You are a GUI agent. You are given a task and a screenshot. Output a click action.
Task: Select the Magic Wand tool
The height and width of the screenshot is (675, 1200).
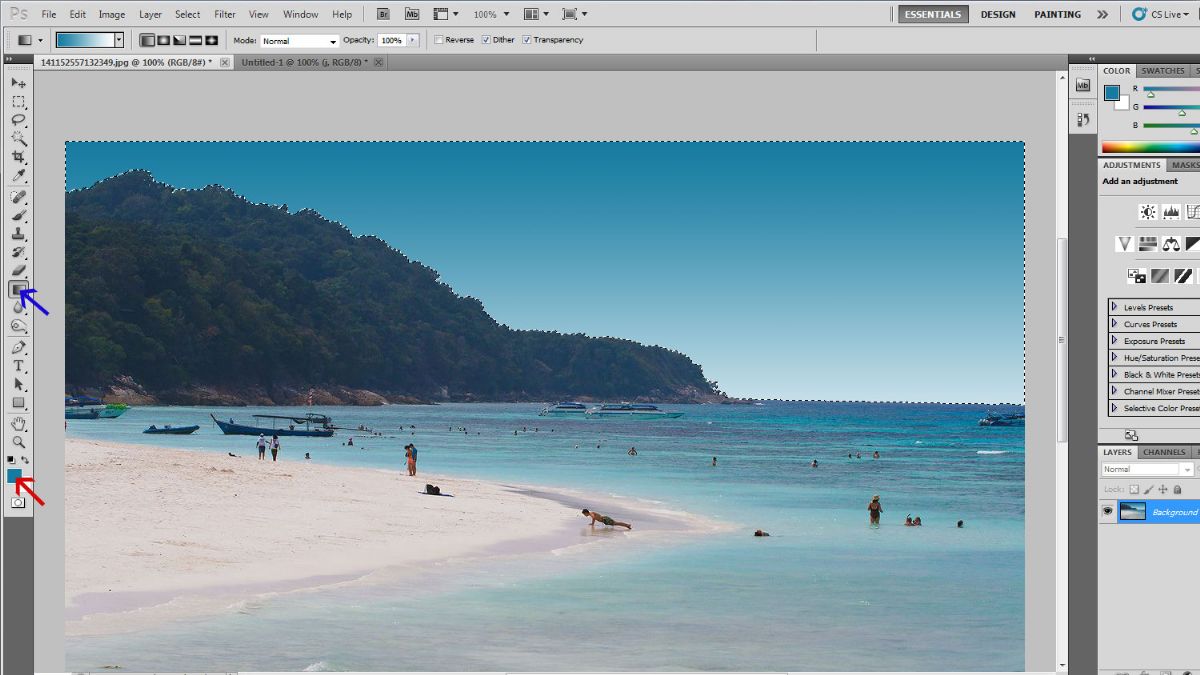click(x=18, y=139)
